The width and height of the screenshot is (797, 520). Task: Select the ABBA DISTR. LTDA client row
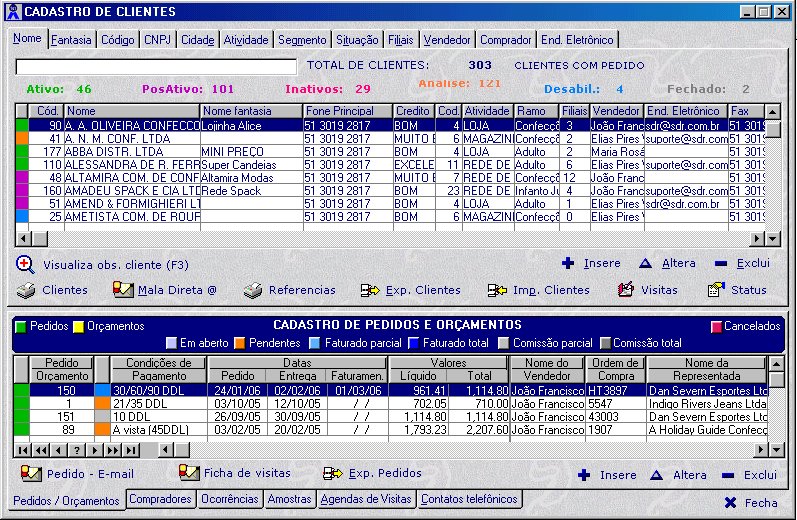pyautogui.click(x=390, y=151)
